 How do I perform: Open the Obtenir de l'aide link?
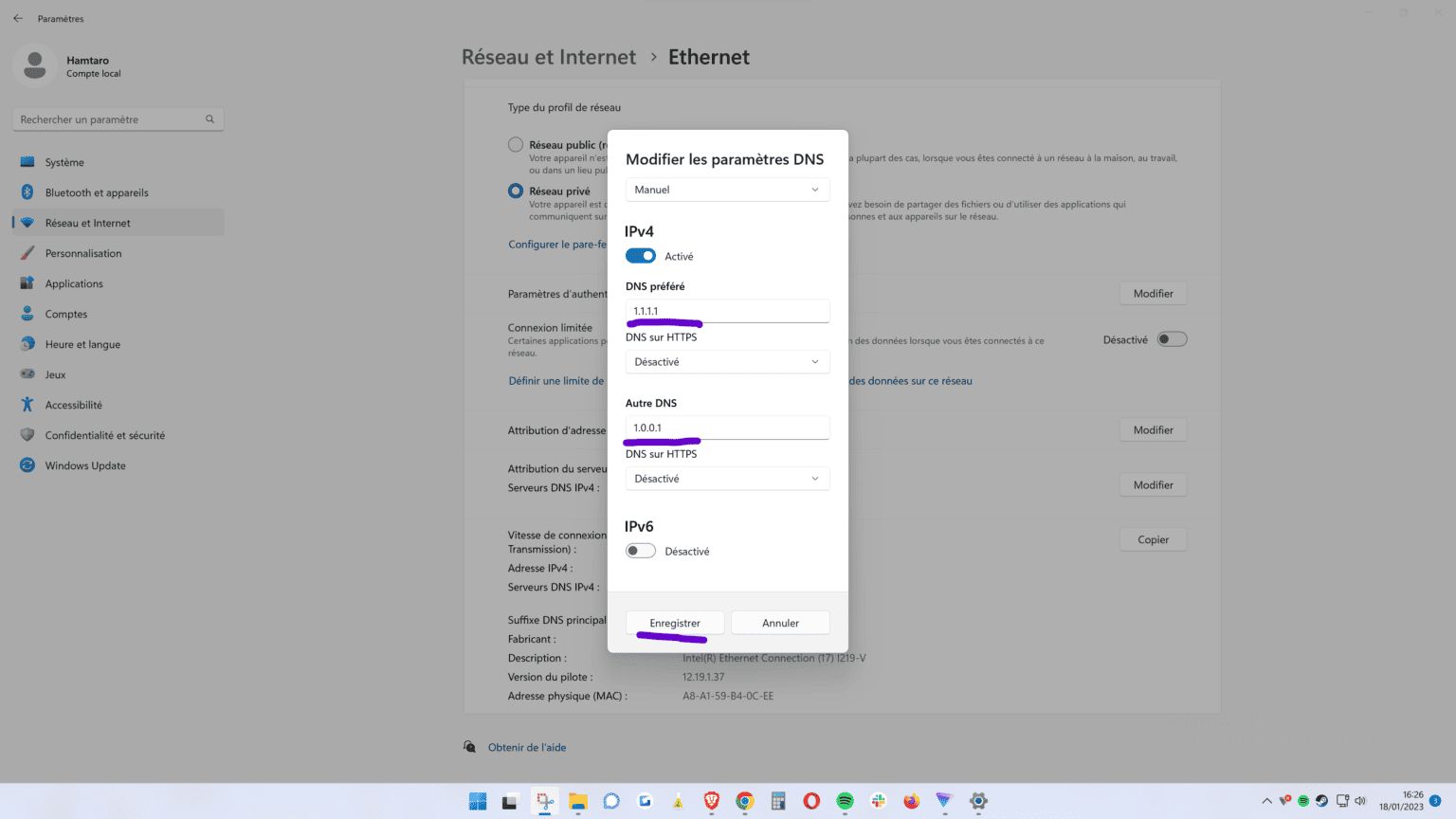(527, 747)
